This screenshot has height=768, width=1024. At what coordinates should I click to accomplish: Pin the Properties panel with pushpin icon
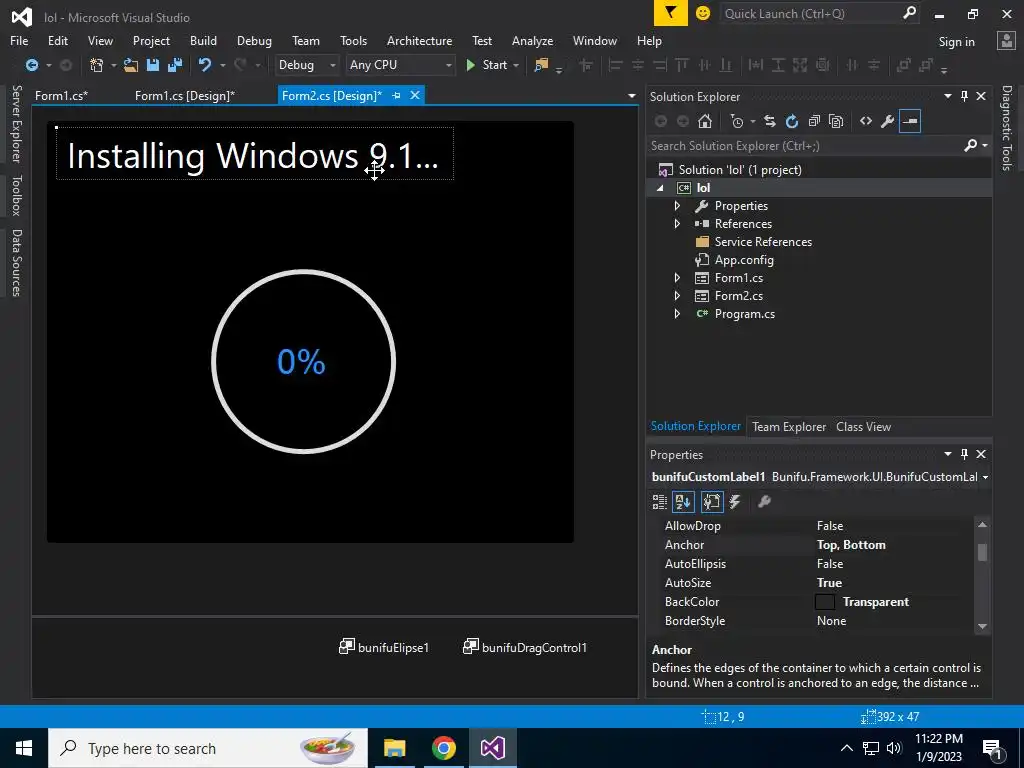[965, 454]
